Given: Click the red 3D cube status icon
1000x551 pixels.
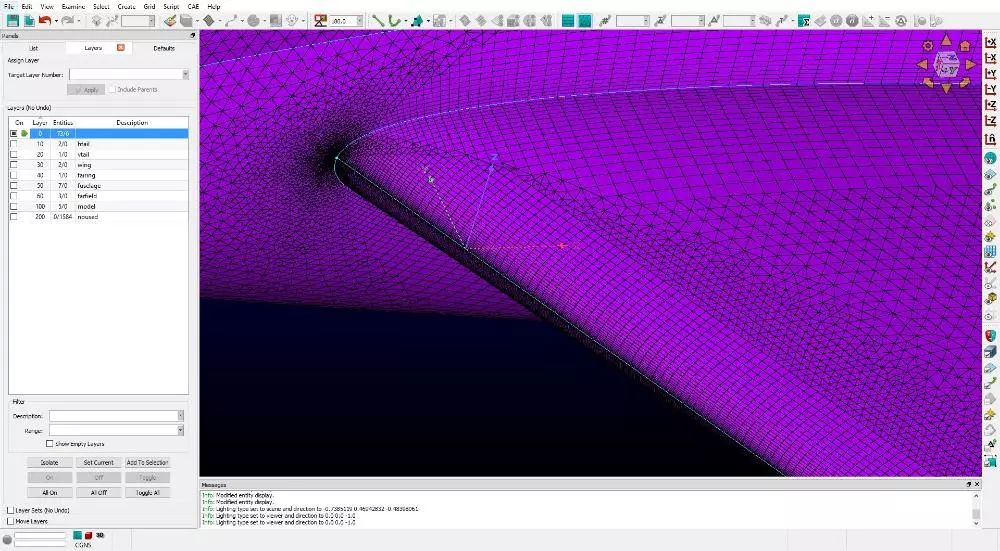Looking at the screenshot, I should [x=87, y=535].
